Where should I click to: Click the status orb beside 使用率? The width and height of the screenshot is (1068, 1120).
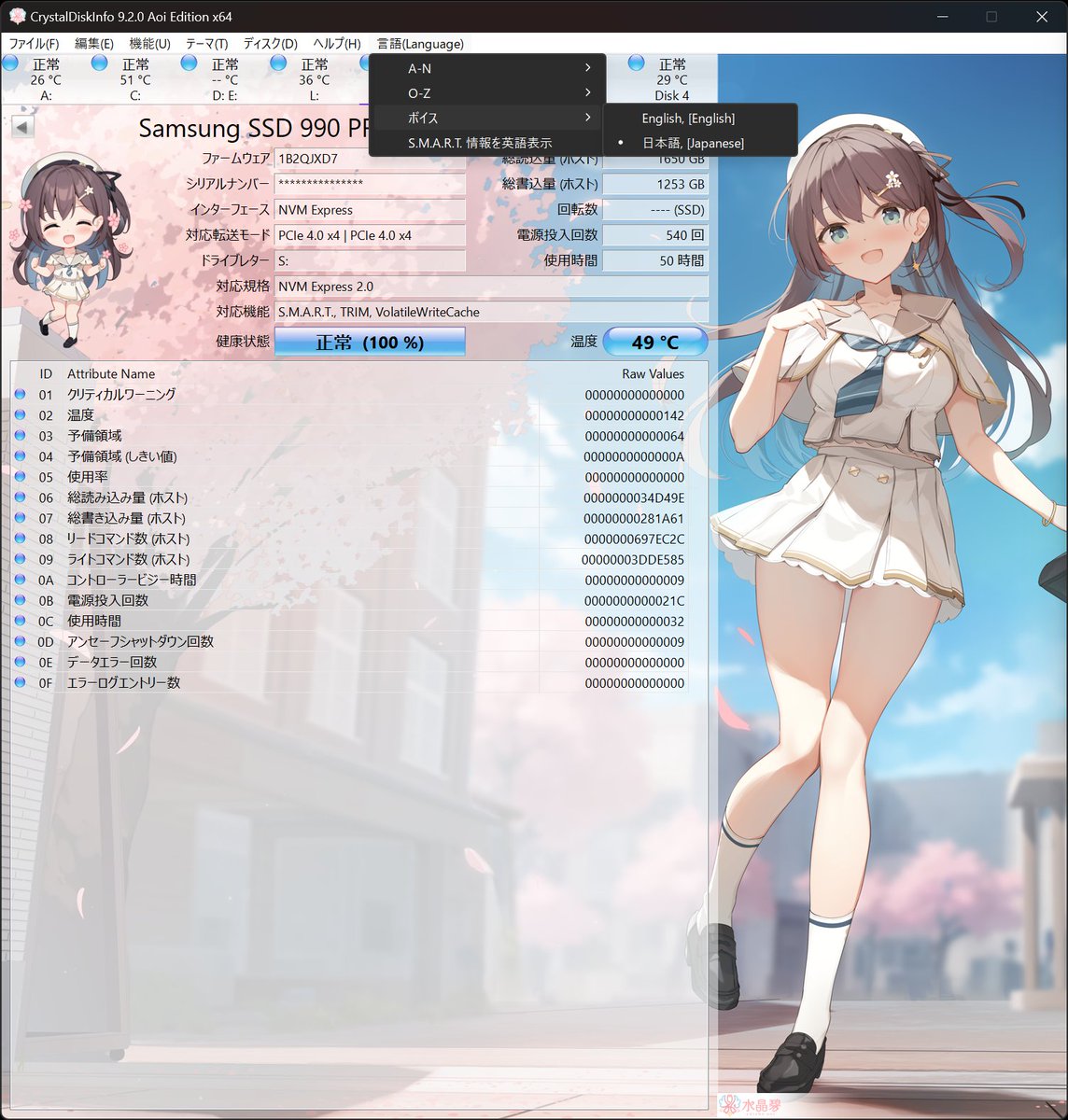pyautogui.click(x=21, y=477)
